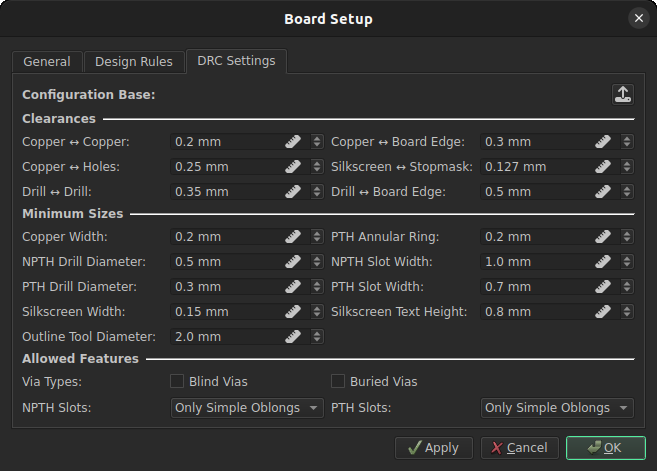Adjust the NPTH Drill Diameter spinner arrows
Screen dimensions: 657x471
(317, 262)
